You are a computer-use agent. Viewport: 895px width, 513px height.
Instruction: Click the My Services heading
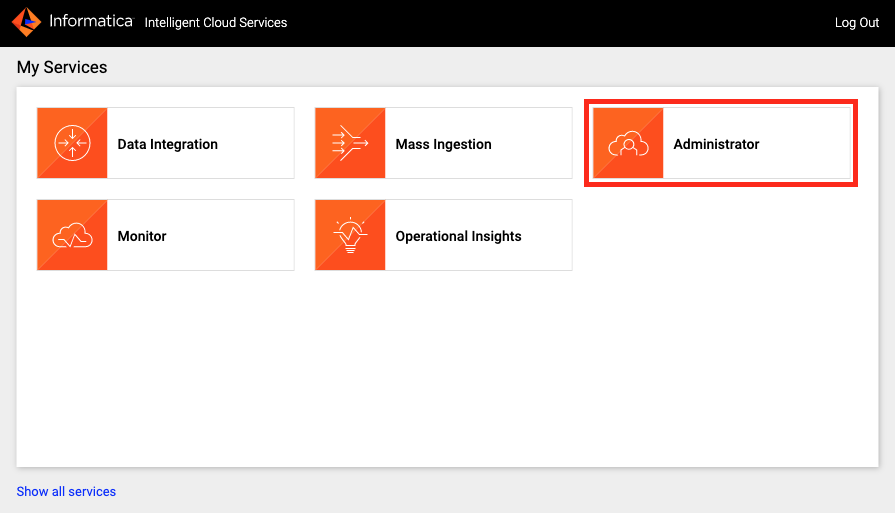pos(62,68)
